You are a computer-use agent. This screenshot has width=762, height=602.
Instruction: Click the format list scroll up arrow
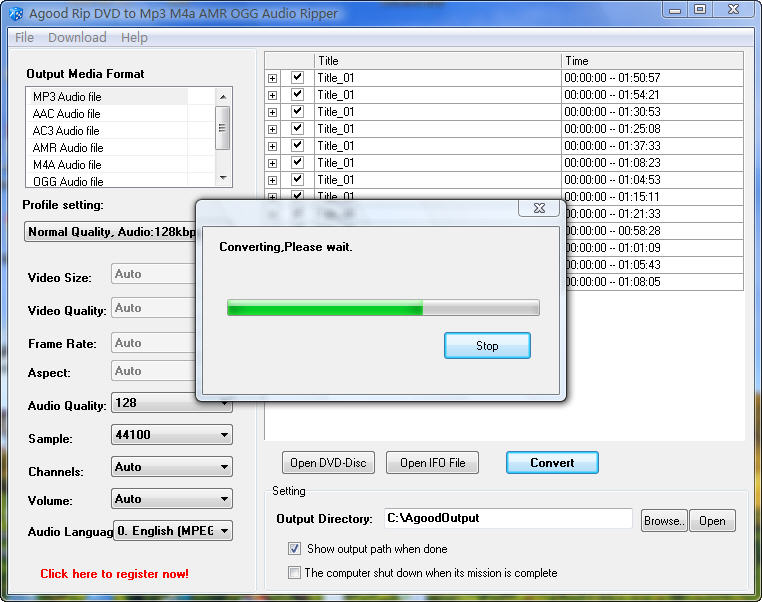coord(223,97)
